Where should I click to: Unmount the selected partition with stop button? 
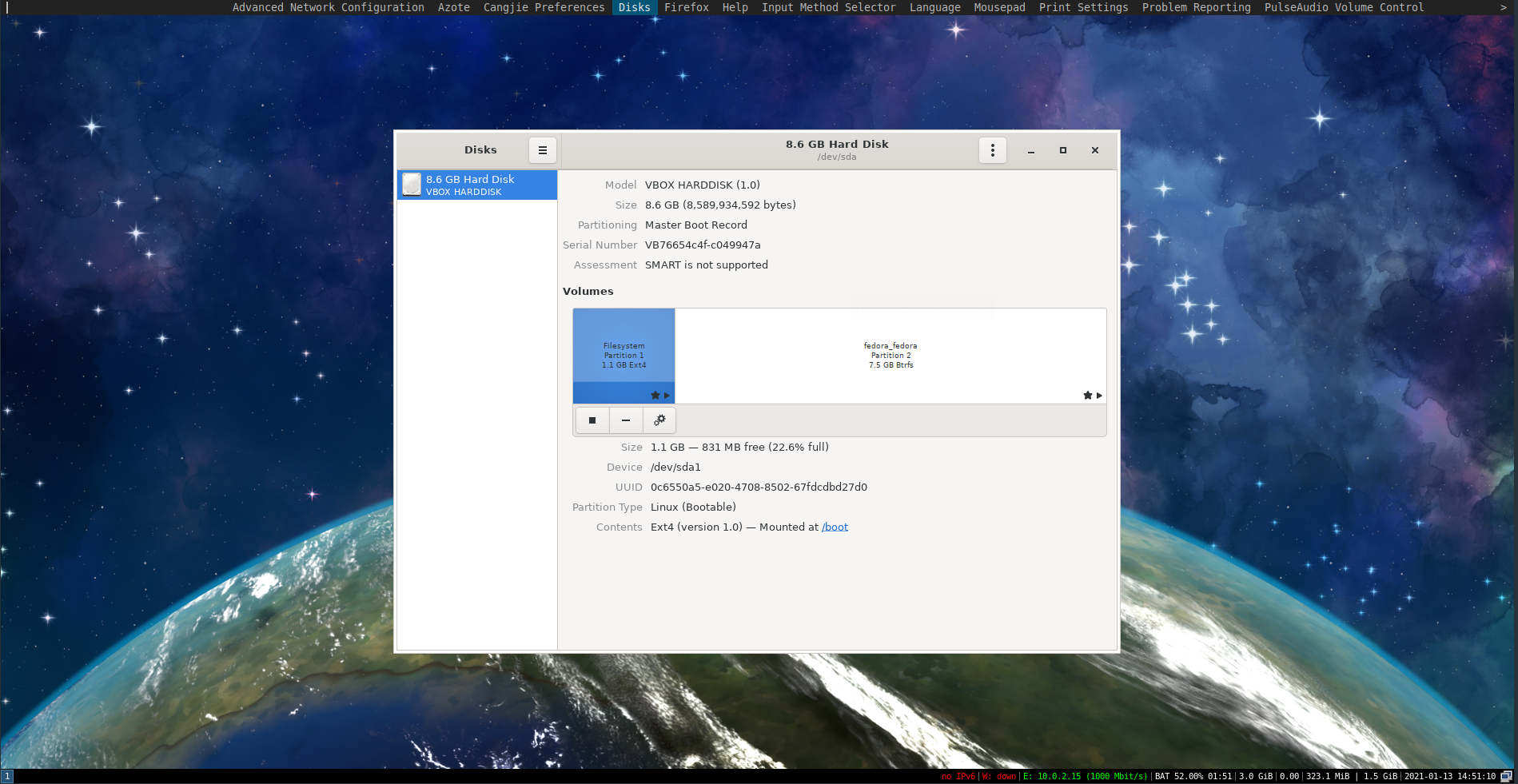[x=592, y=420]
